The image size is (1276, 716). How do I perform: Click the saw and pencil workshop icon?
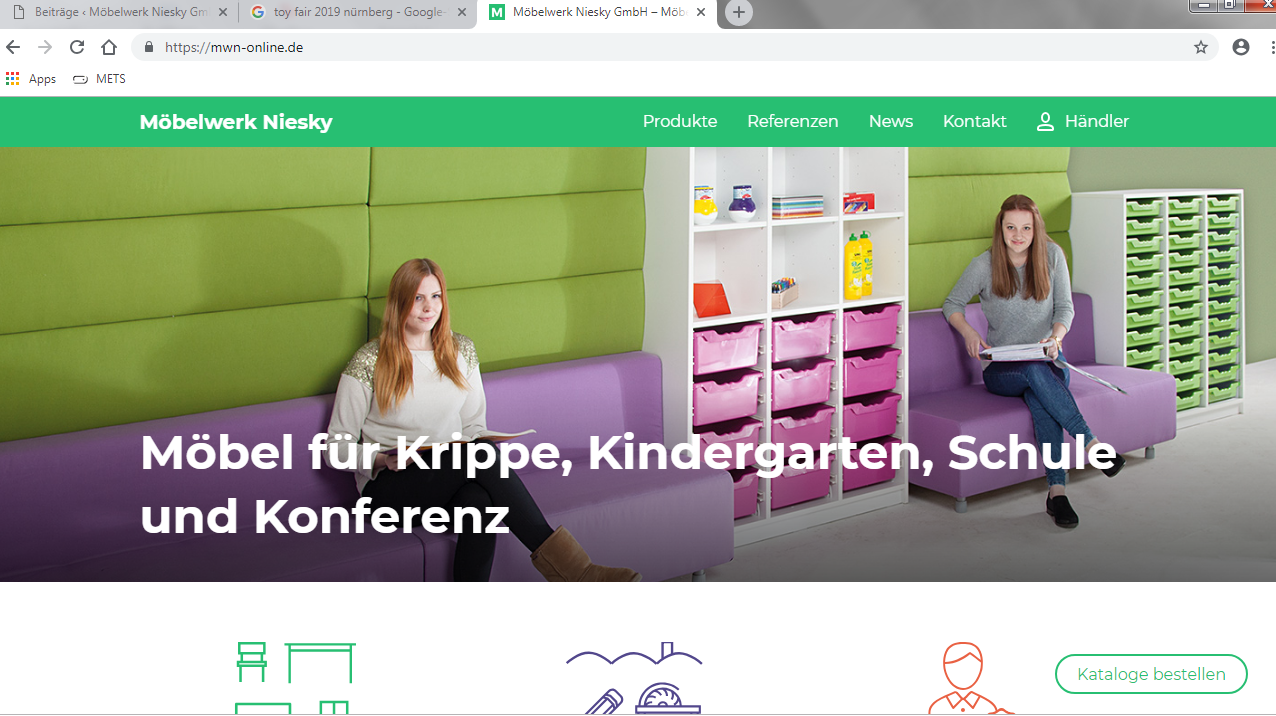(x=634, y=678)
